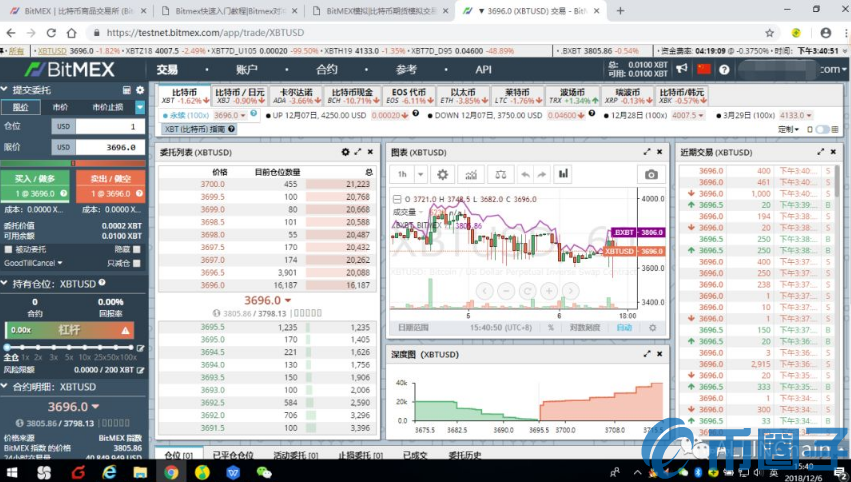Viewport: 851px width, 482px height.
Task: Open settings gear of 委托列表 order book panel
Action: click(x=345, y=152)
